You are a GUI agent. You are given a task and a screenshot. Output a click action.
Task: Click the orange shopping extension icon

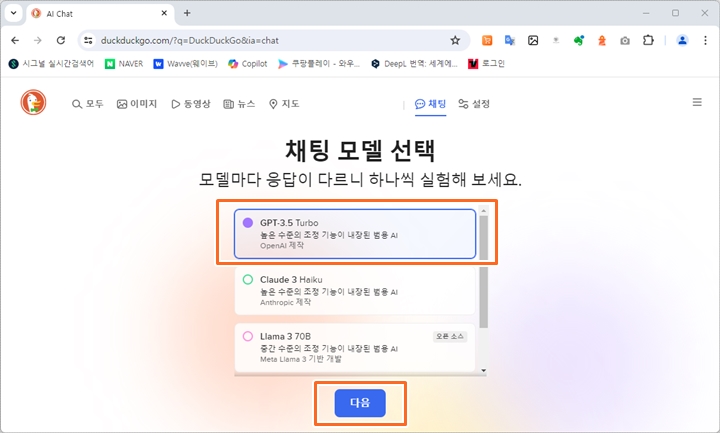[487, 40]
